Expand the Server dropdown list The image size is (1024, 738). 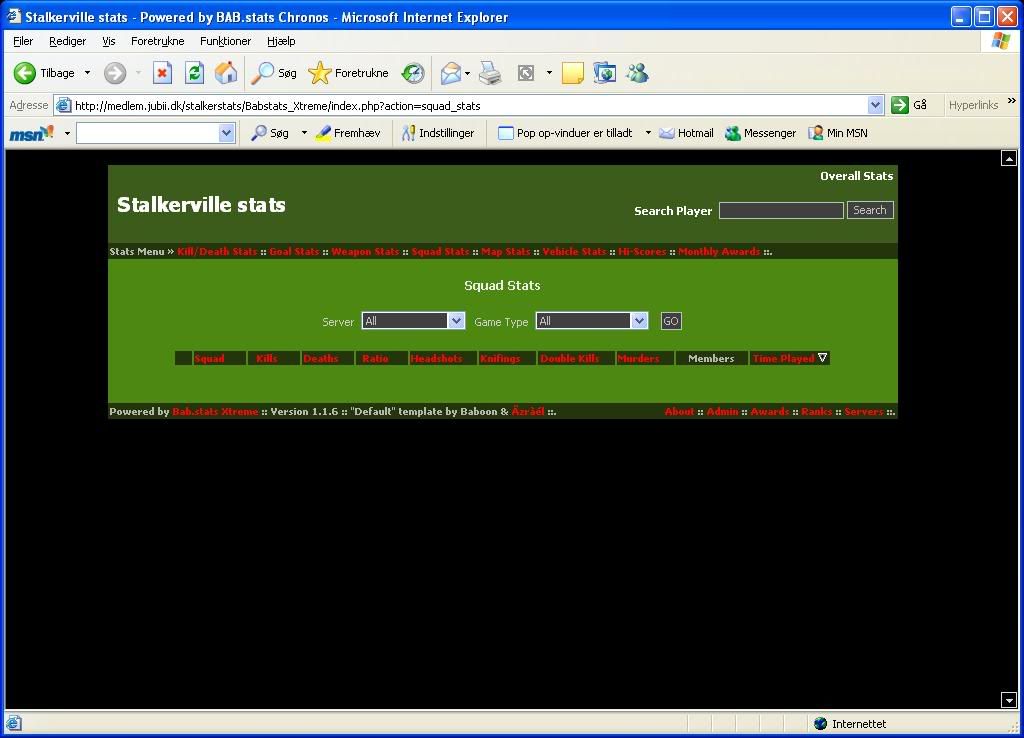(456, 321)
